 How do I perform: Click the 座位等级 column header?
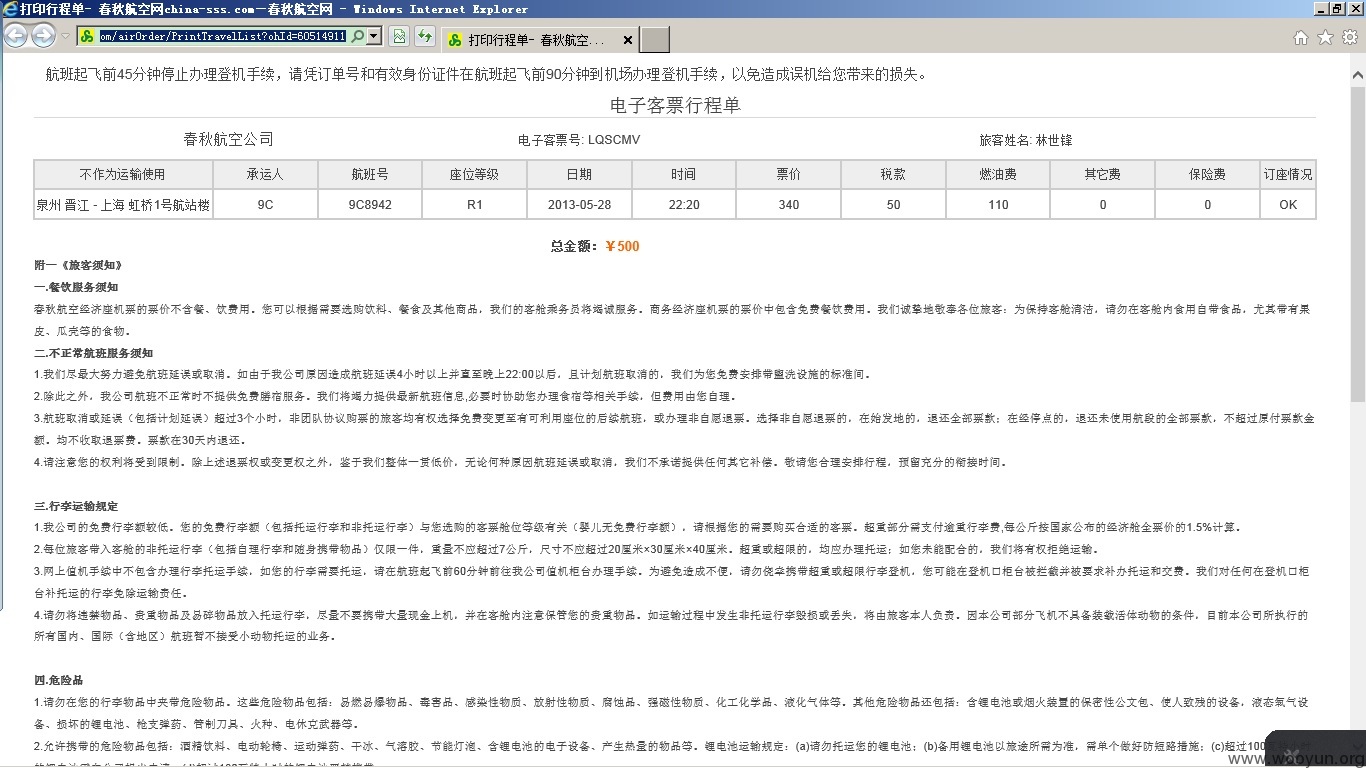(x=474, y=174)
